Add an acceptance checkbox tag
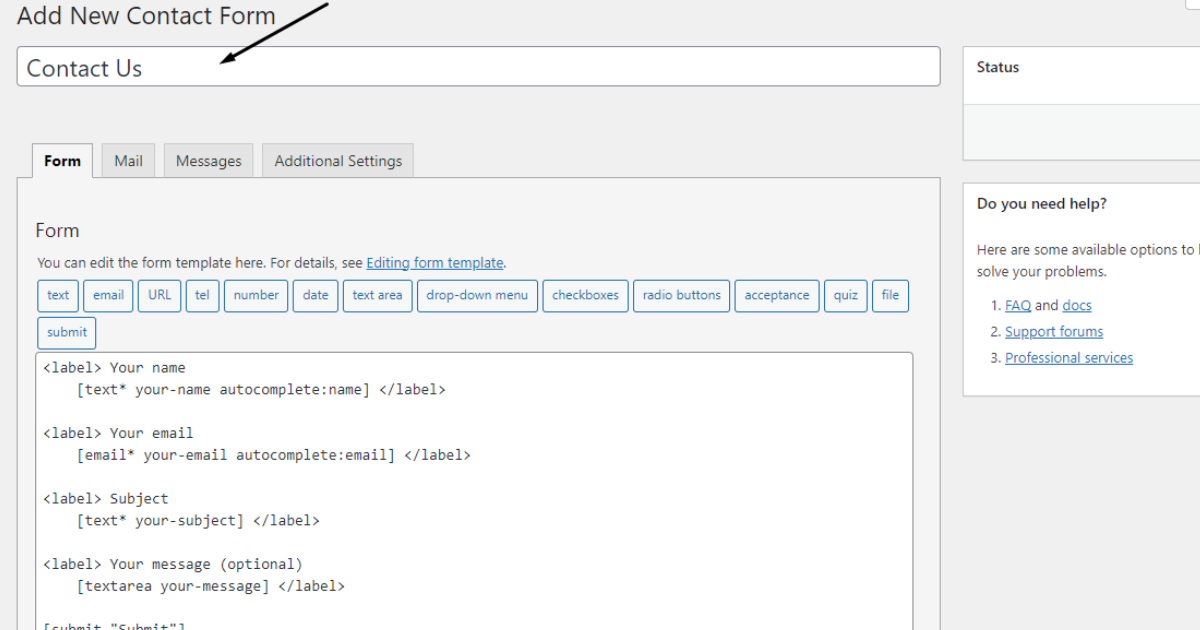 [777, 295]
